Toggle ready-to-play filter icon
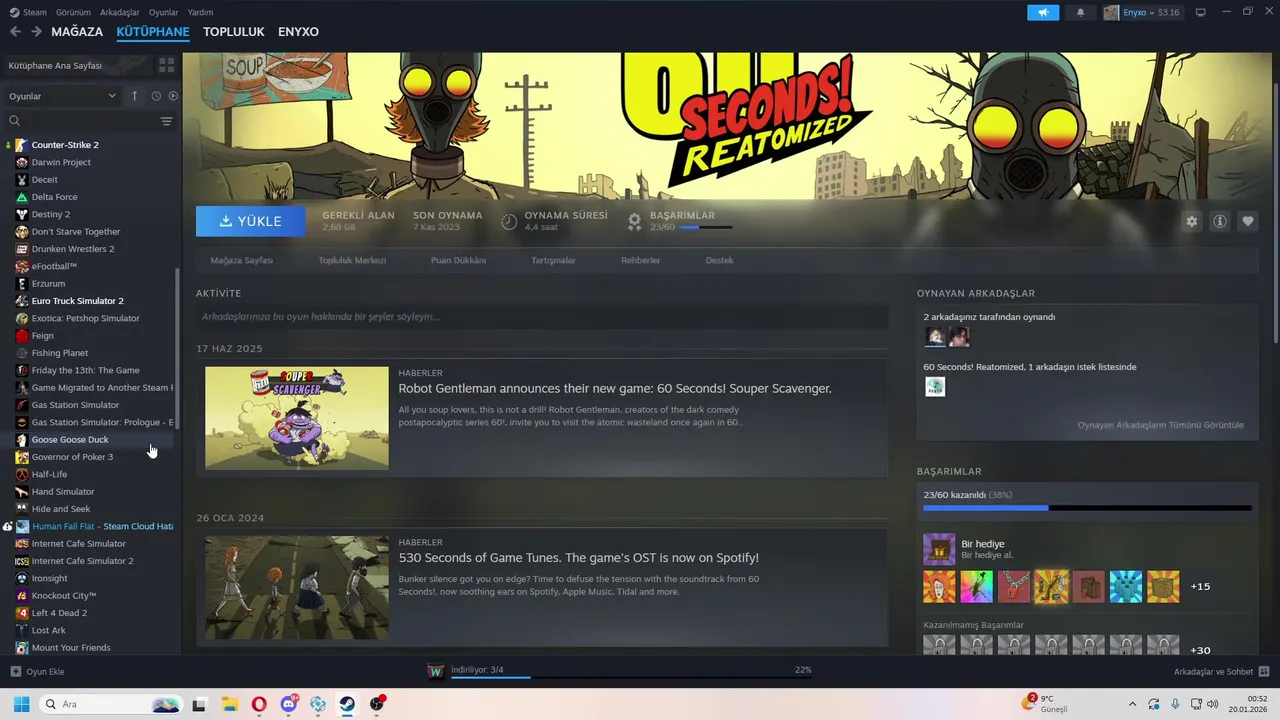Screen dimensions: 1280x720 [x=173, y=96]
